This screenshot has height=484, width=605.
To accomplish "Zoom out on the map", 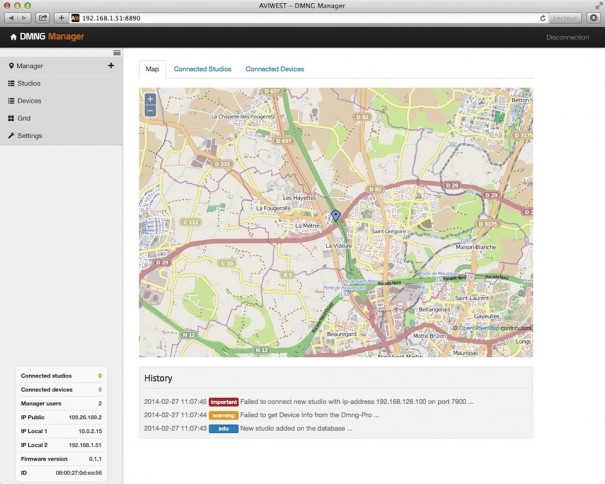I will click(150, 110).
